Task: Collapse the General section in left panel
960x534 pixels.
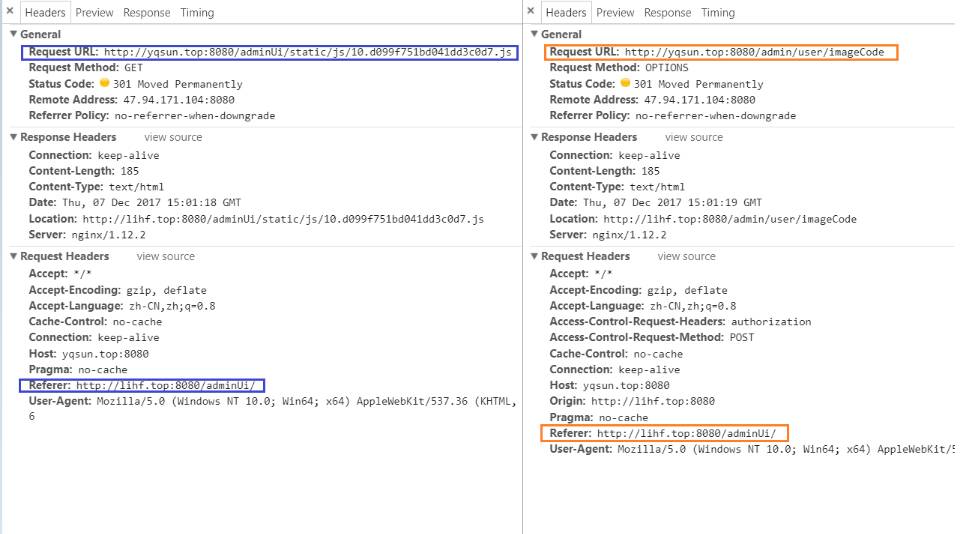Action: [x=13, y=34]
